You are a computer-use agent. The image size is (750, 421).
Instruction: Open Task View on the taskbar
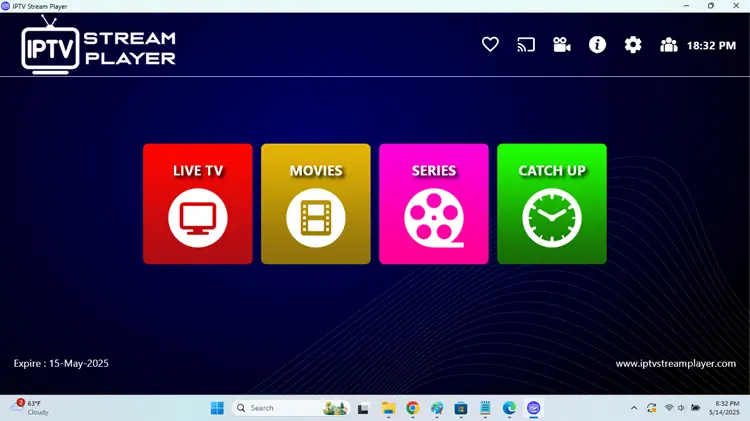point(363,409)
